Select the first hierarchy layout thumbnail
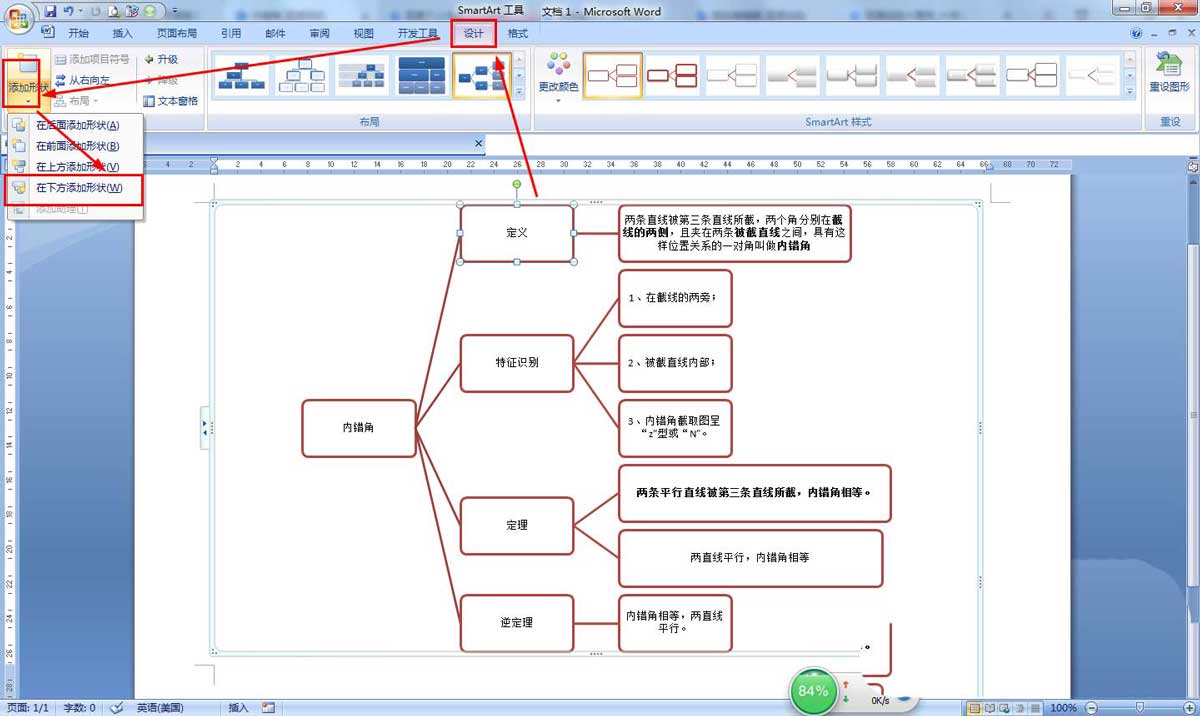The width and height of the screenshot is (1200, 716). (242, 75)
